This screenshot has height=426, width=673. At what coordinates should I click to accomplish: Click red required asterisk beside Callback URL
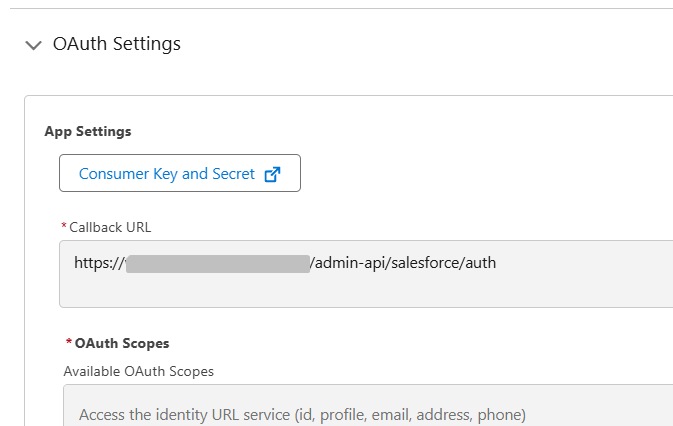tap(64, 228)
